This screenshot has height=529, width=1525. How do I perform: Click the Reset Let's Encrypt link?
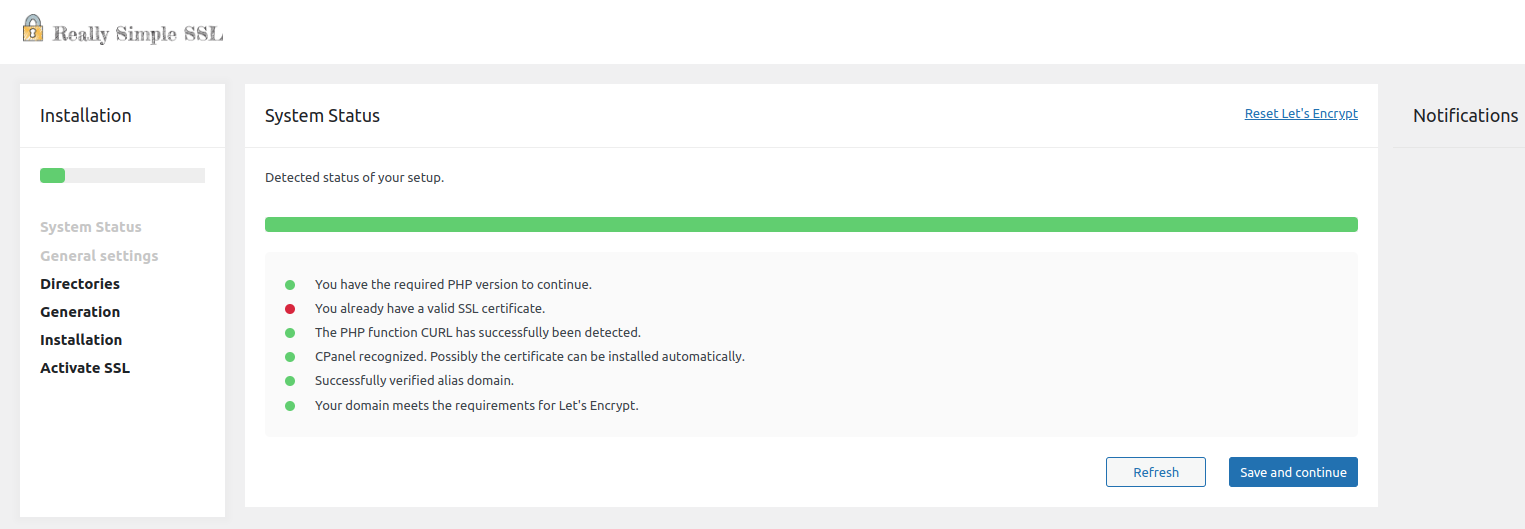1301,114
